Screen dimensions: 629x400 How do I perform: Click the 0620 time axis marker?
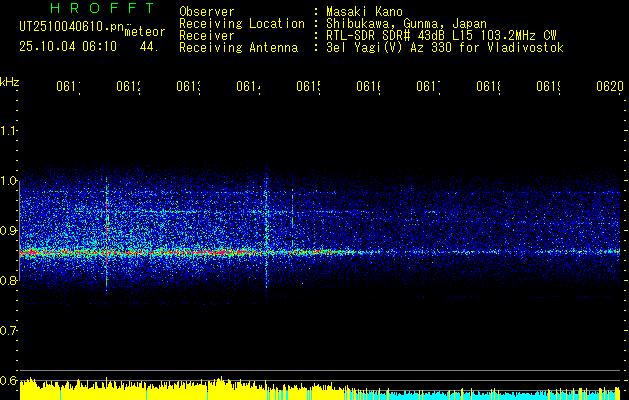pos(610,86)
